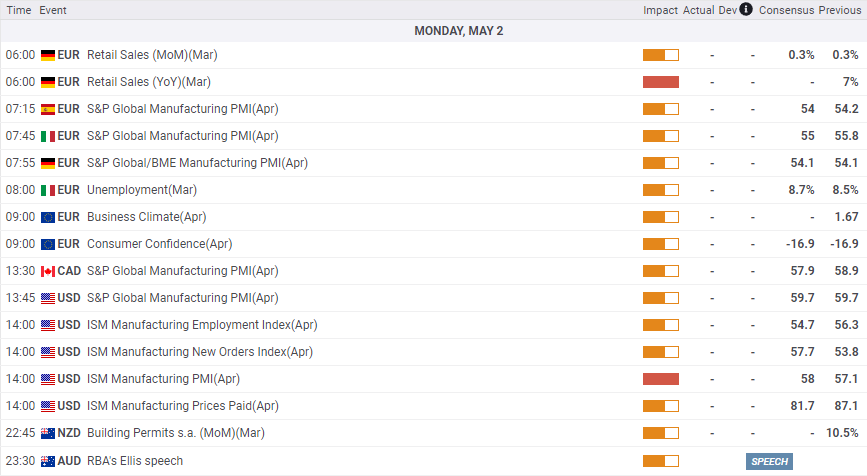Screen dimensions: 867x476
Task: Click the EU flag beside Business Climate
Action: 47,217
